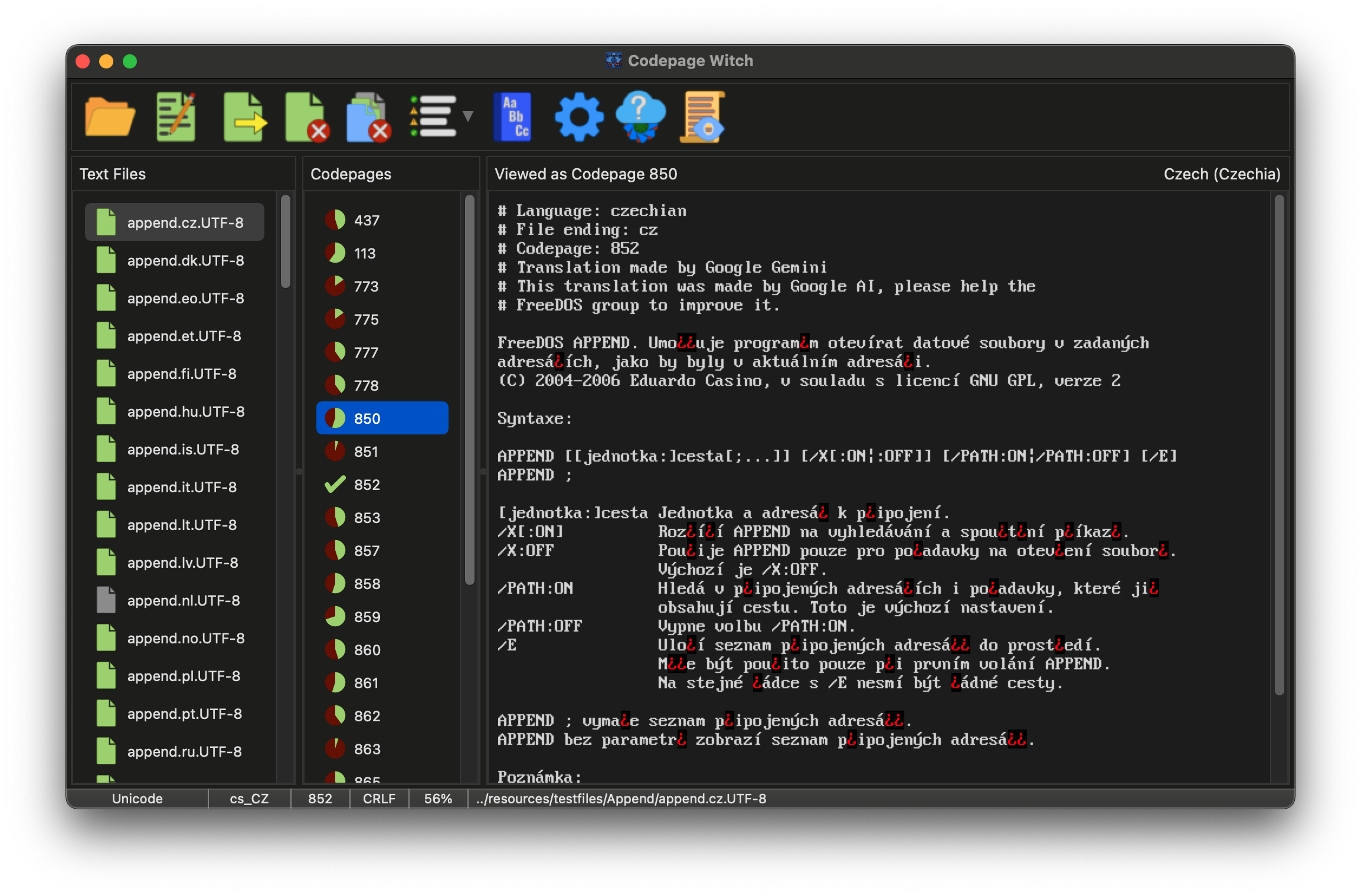
Task: Click the Codepages list scrollbar
Action: (x=470, y=390)
